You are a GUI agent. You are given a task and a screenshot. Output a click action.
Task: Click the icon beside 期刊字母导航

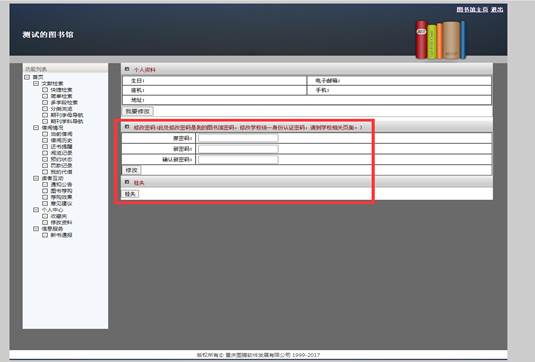[x=45, y=115]
